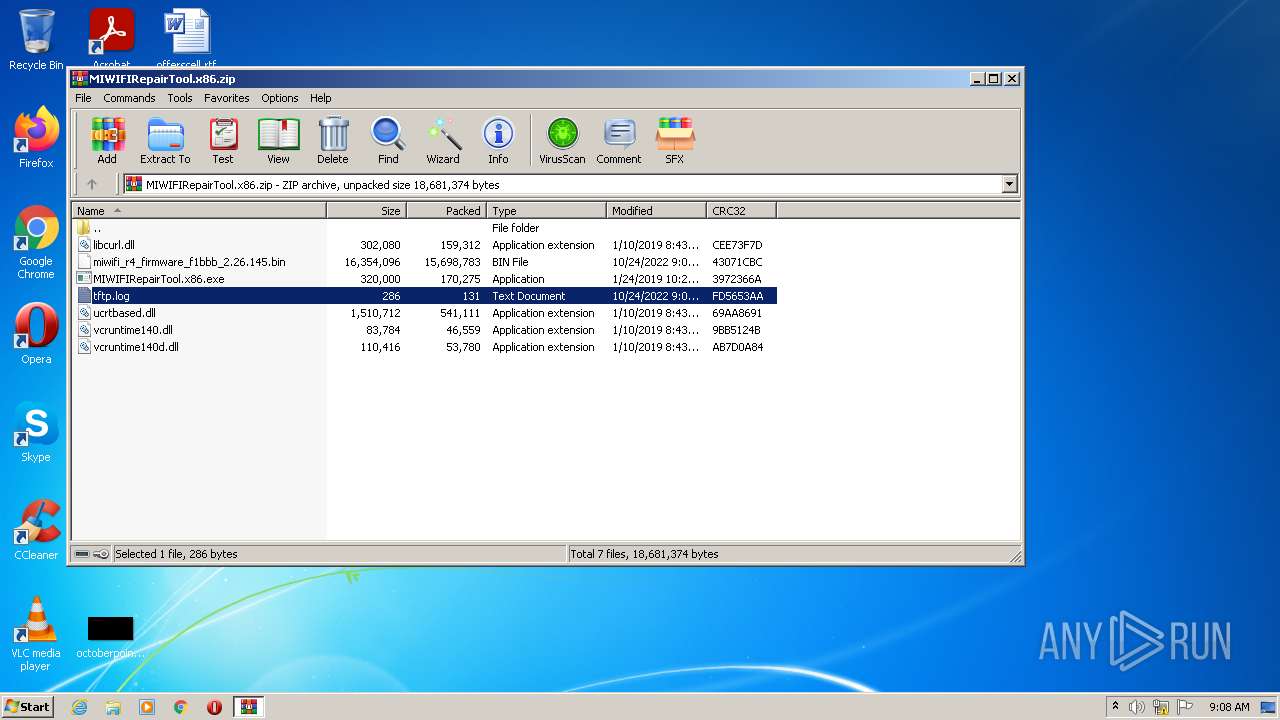Sort by Type column header
The height and width of the screenshot is (720, 1280).
pos(546,210)
